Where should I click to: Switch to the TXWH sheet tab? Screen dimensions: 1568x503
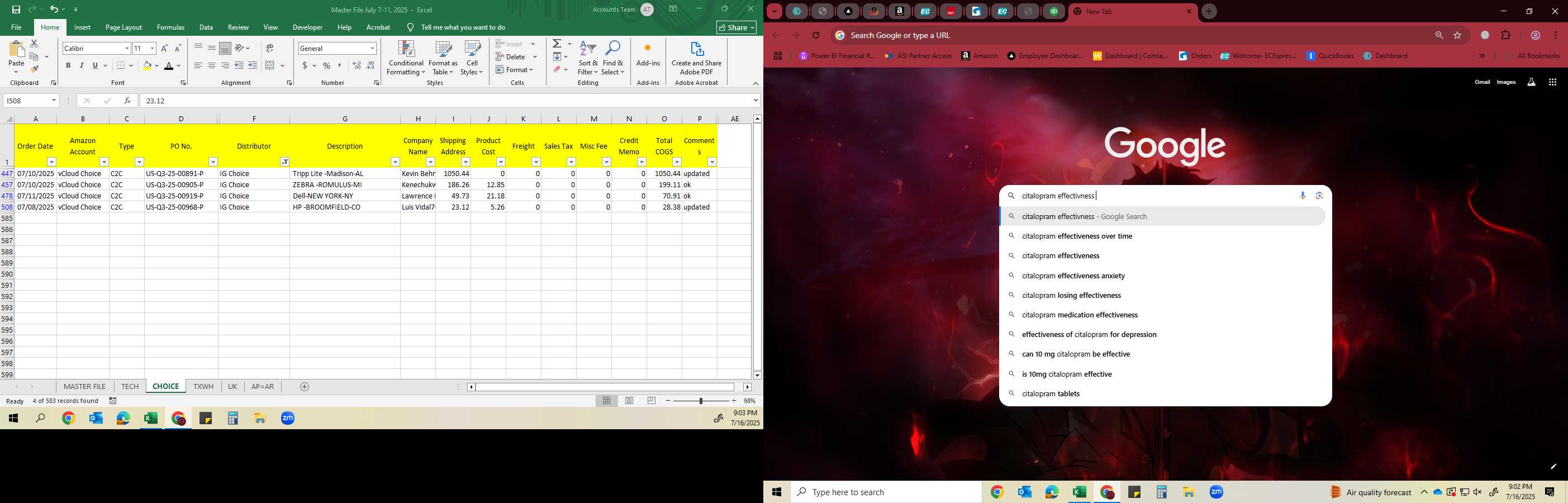[x=203, y=387]
